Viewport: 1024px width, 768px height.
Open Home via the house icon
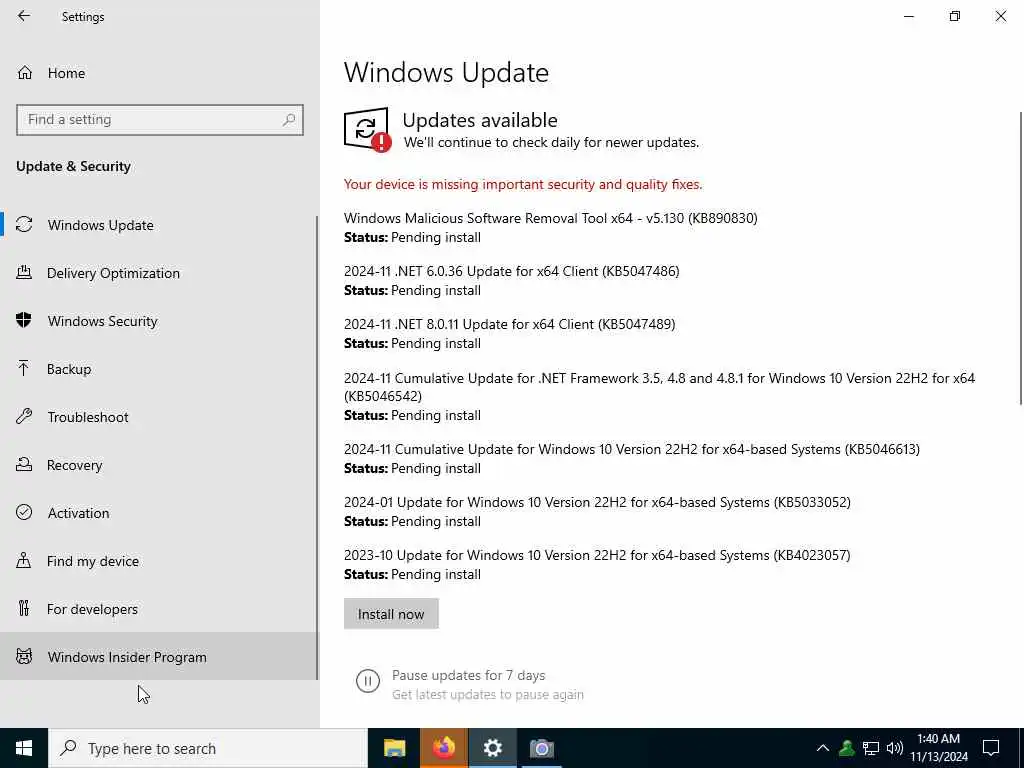click(25, 72)
